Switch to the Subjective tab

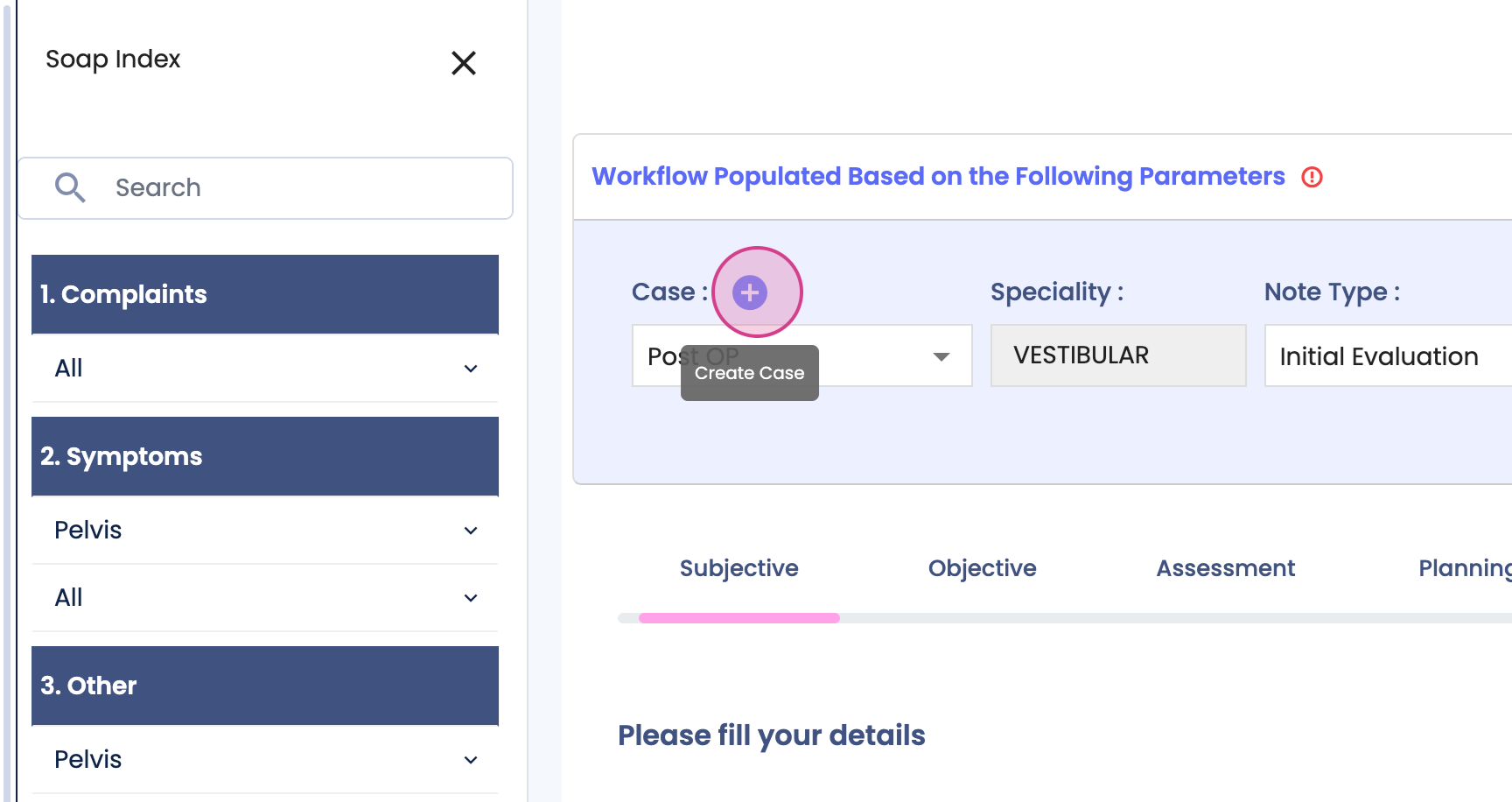click(x=738, y=568)
